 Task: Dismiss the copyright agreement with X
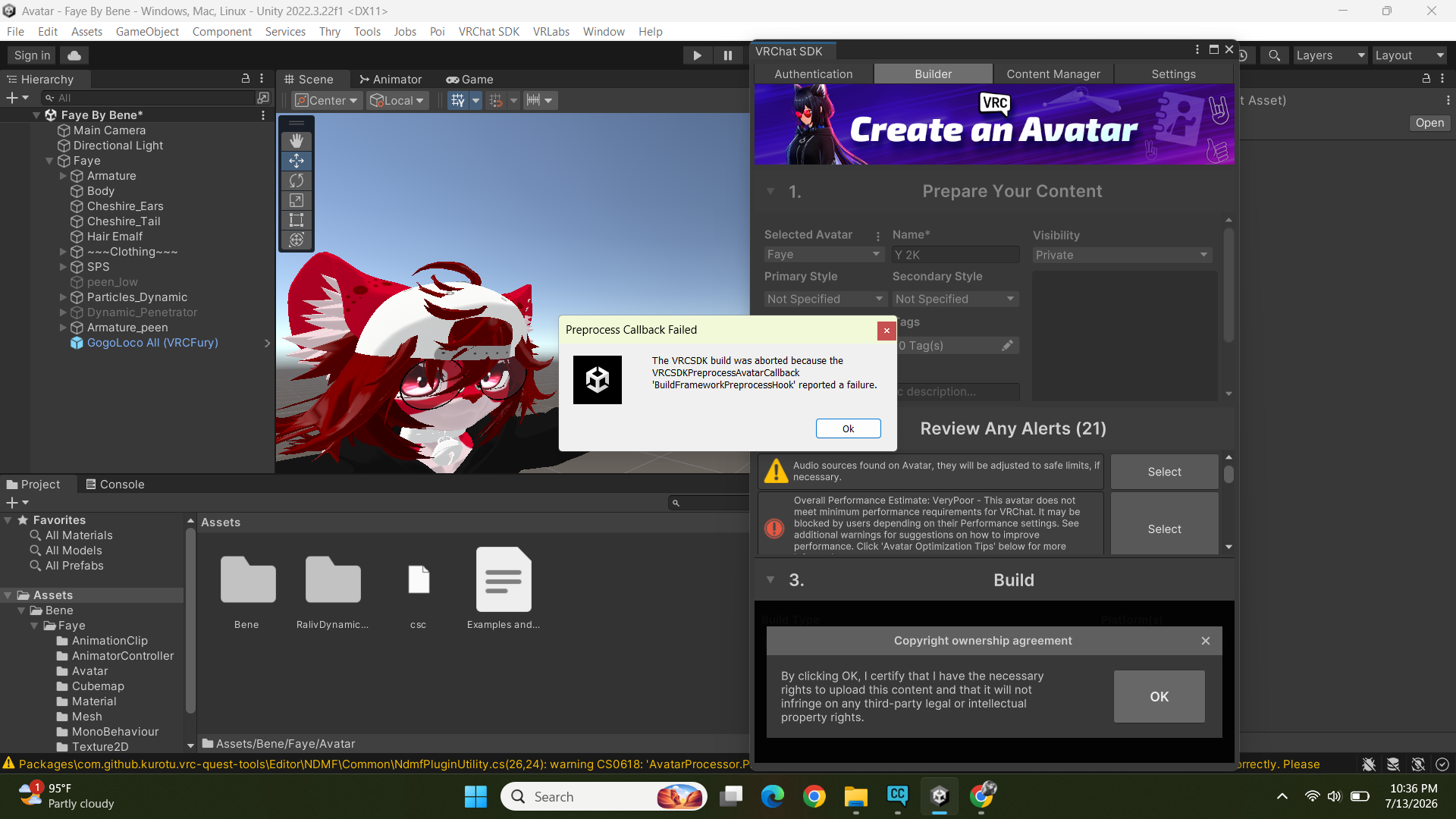coord(1206,641)
